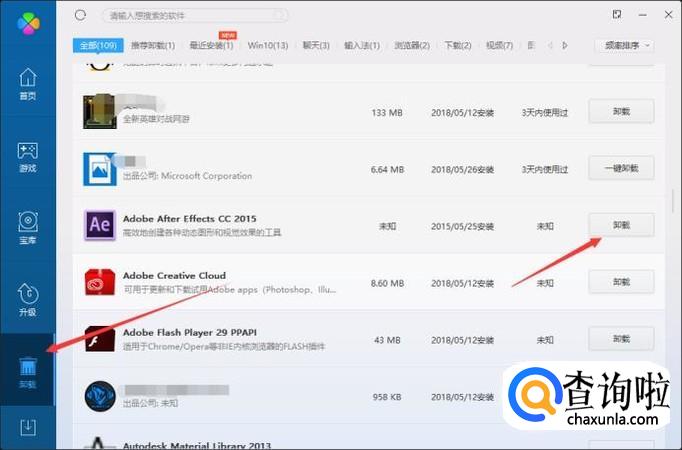
Task: Click the 2015/05/25安装 date cell
Action: tap(462, 227)
